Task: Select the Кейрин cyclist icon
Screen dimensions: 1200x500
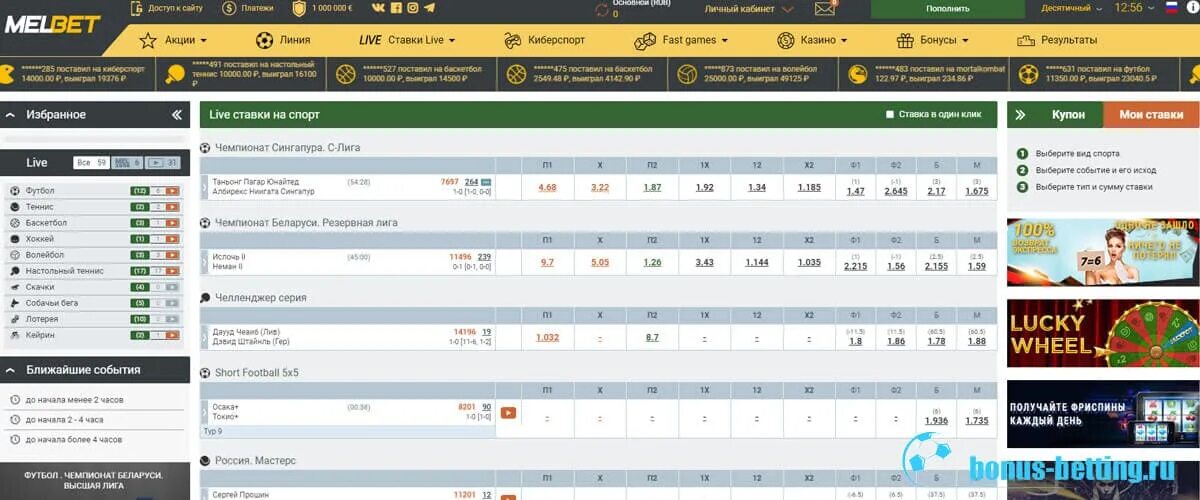Action: (x=15, y=334)
